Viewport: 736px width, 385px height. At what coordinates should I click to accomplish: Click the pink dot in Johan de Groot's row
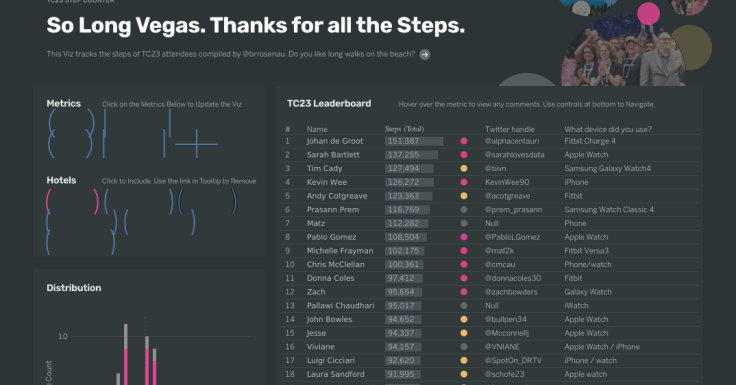pyautogui.click(x=464, y=141)
